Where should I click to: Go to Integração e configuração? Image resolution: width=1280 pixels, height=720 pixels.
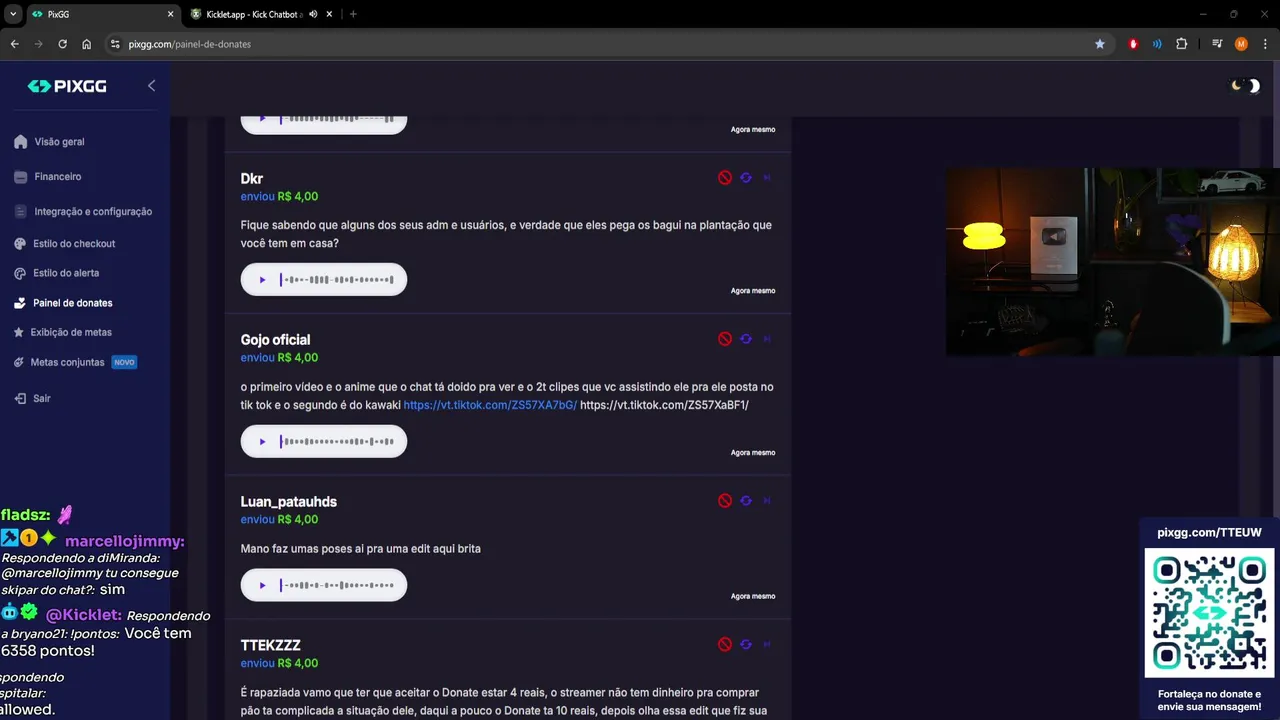point(92,212)
